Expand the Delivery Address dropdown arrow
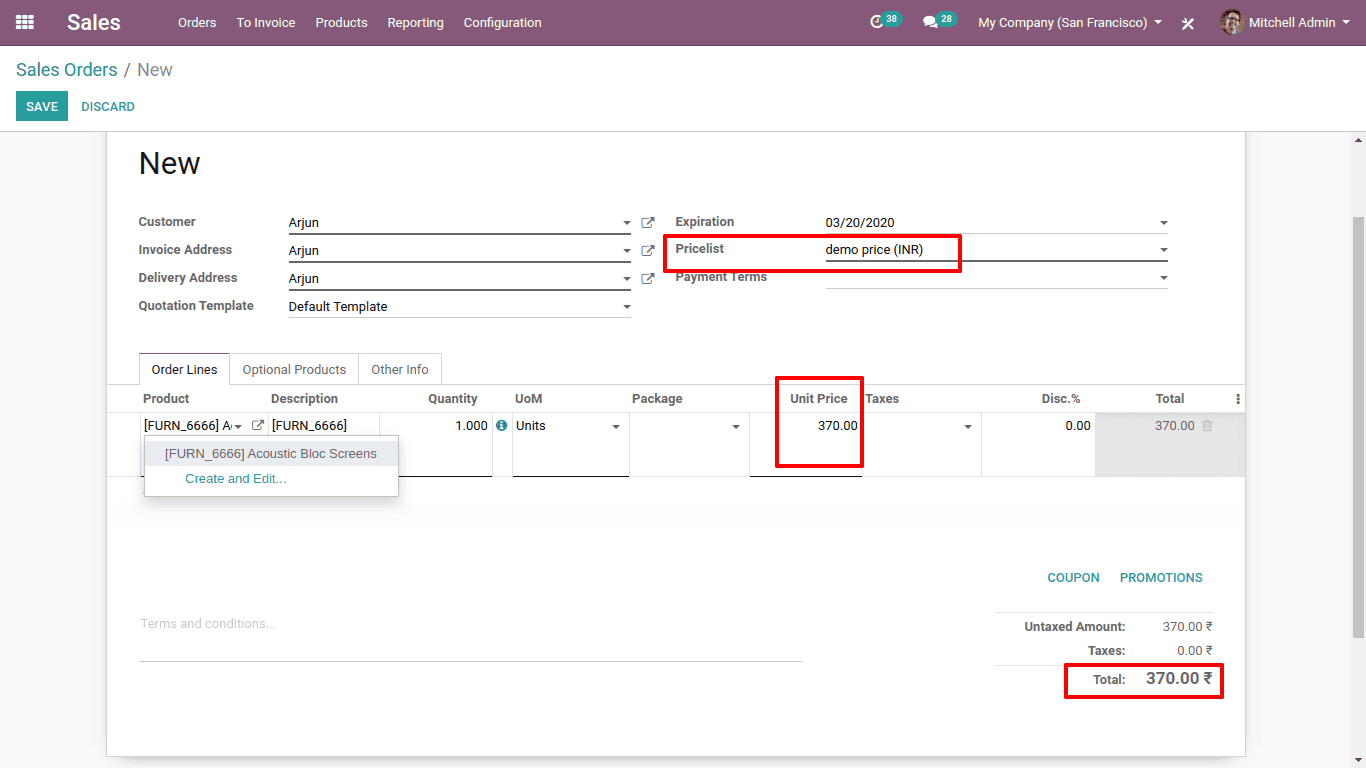This screenshot has height=768, width=1366. (627, 280)
